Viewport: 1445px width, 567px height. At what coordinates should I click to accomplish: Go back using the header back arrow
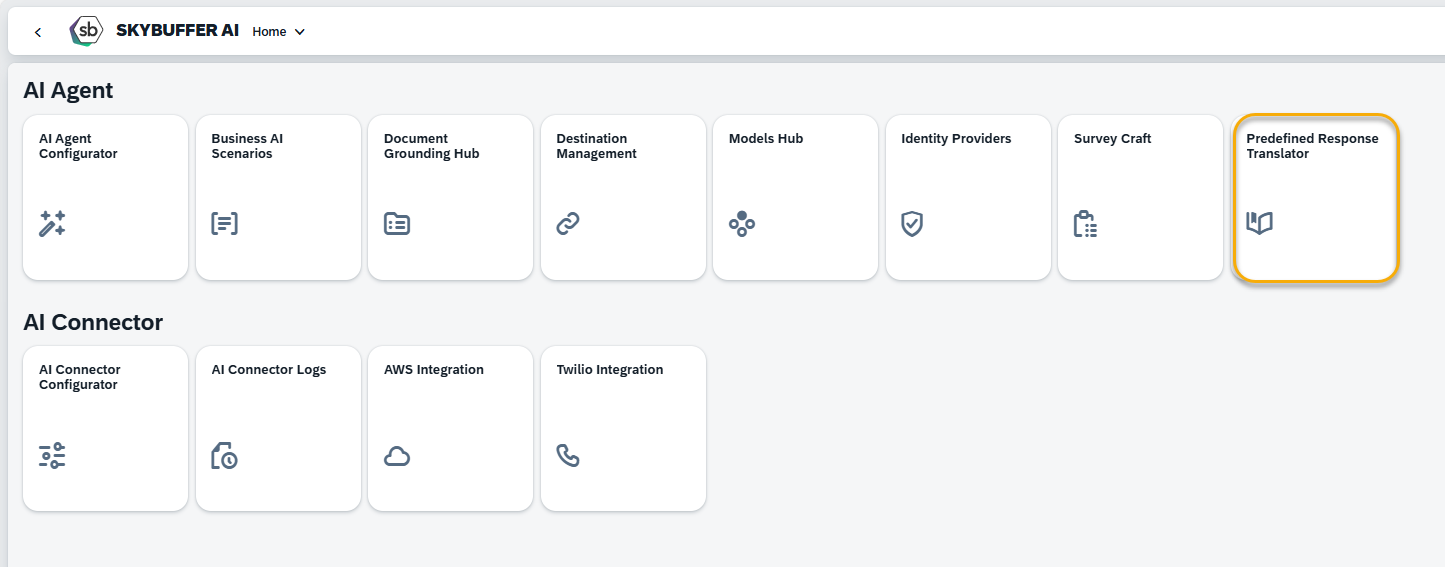(x=38, y=32)
